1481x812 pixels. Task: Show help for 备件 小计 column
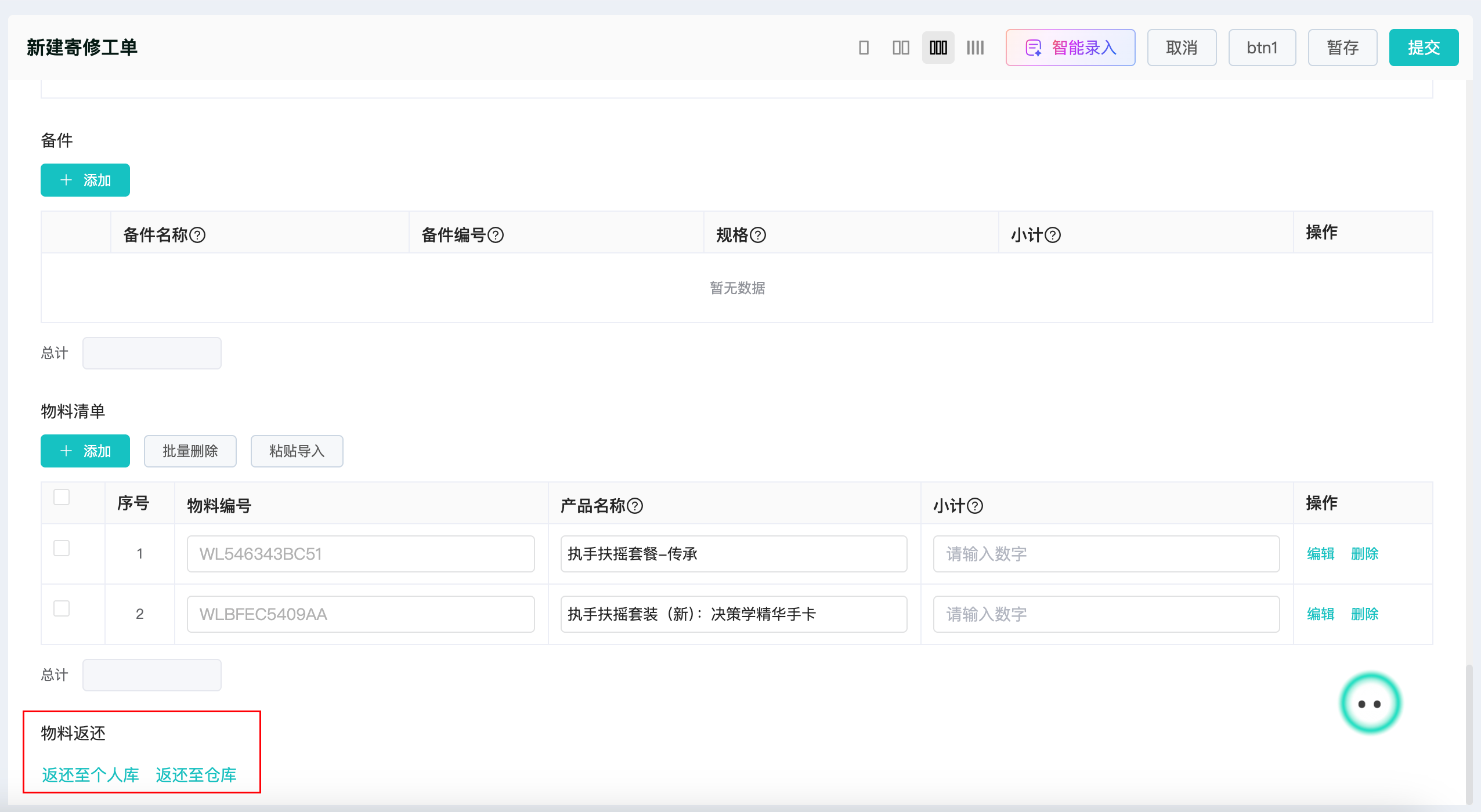click(1053, 235)
